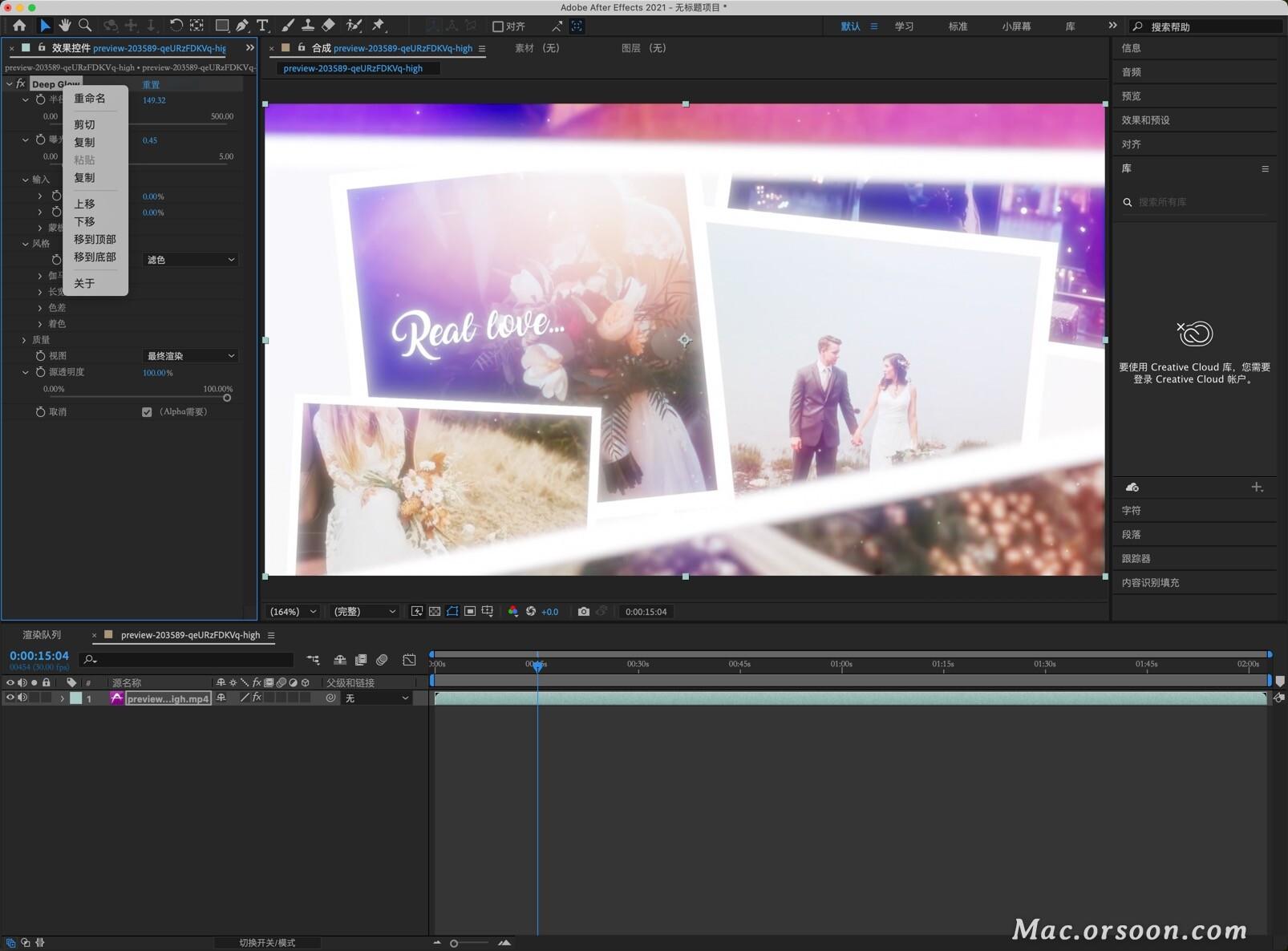Toggle effect controls panel lock icon
This screenshot has width=1288, height=951.
(x=42, y=48)
